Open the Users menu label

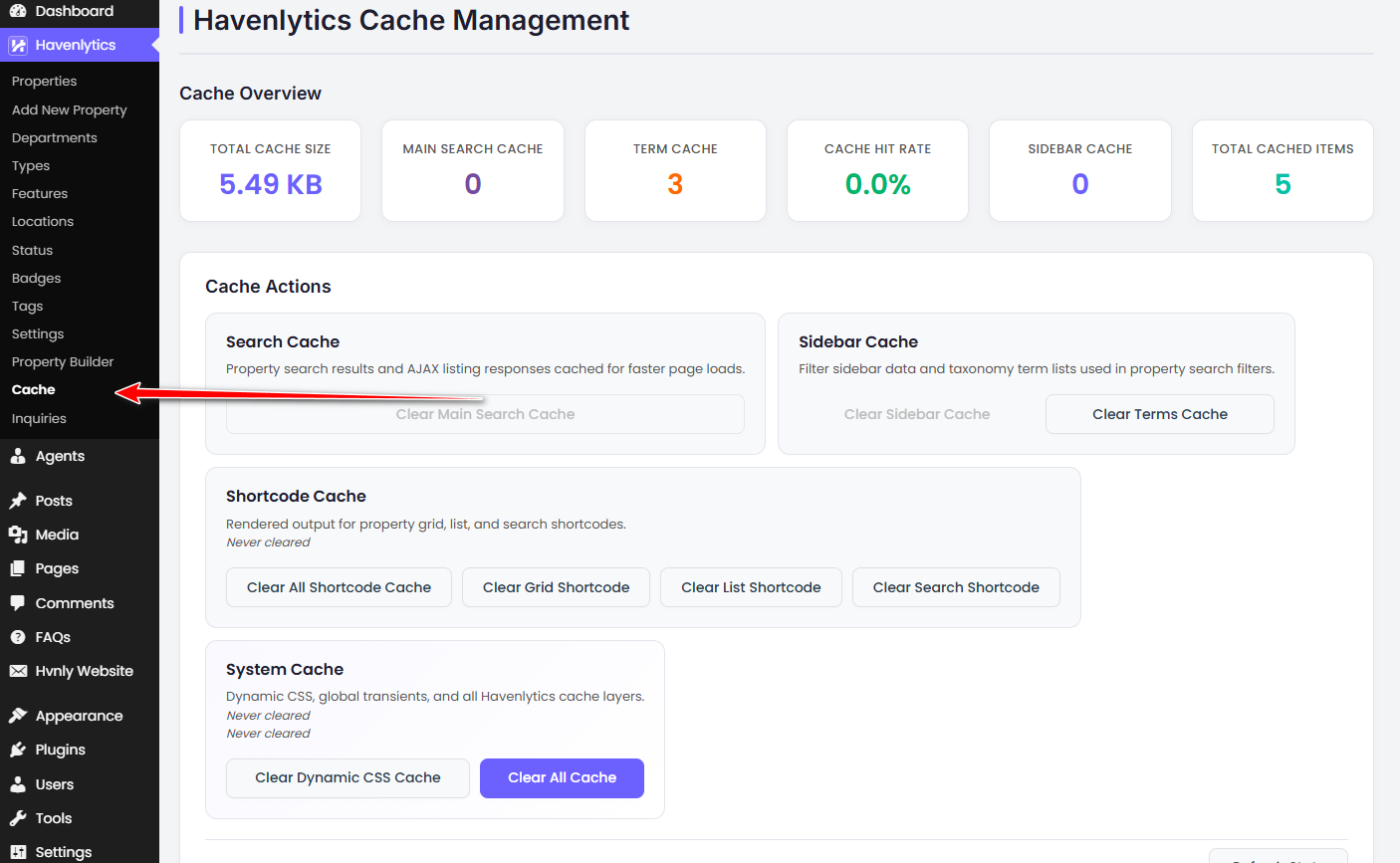55,784
